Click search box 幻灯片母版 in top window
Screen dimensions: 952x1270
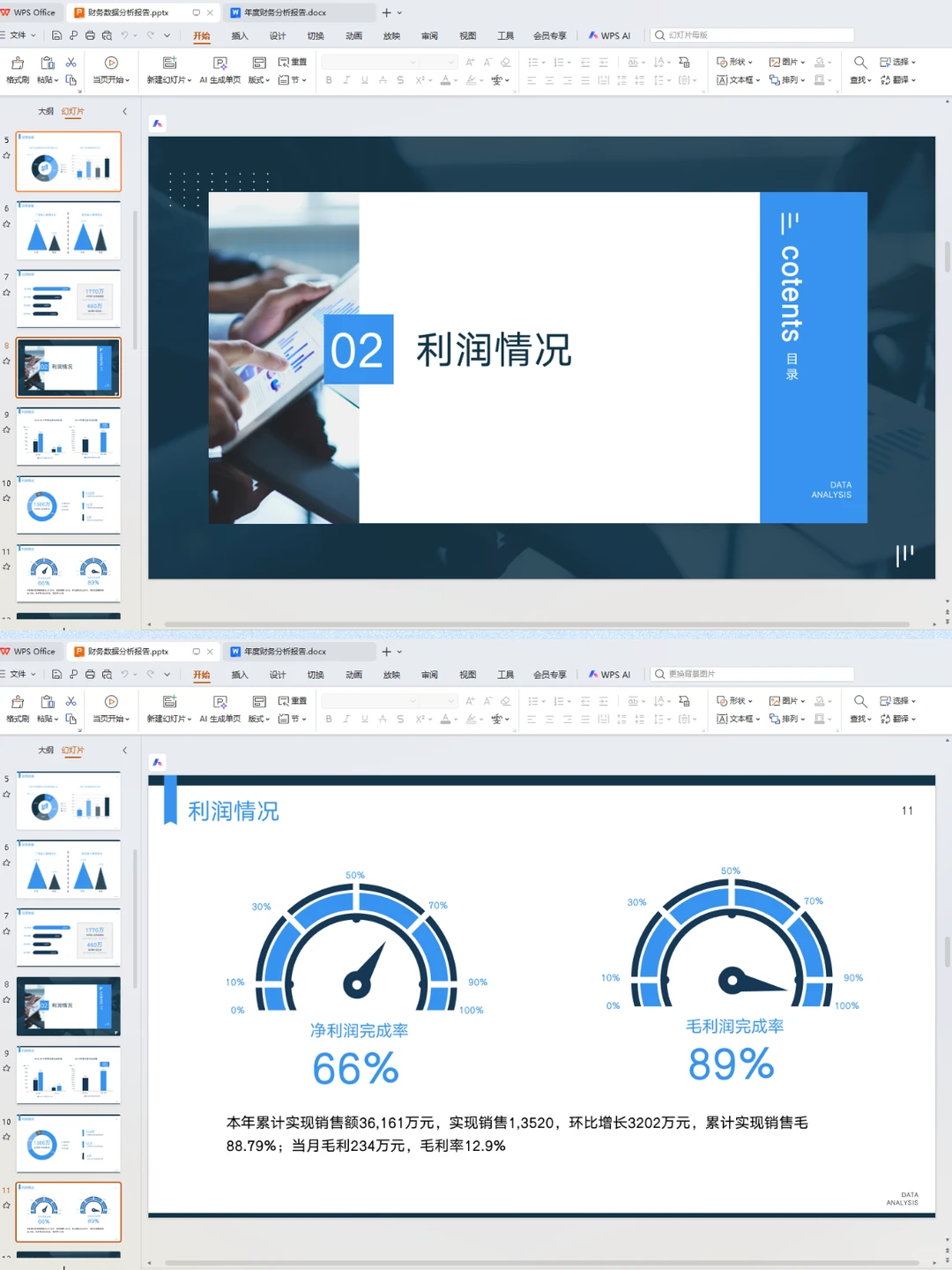point(752,35)
